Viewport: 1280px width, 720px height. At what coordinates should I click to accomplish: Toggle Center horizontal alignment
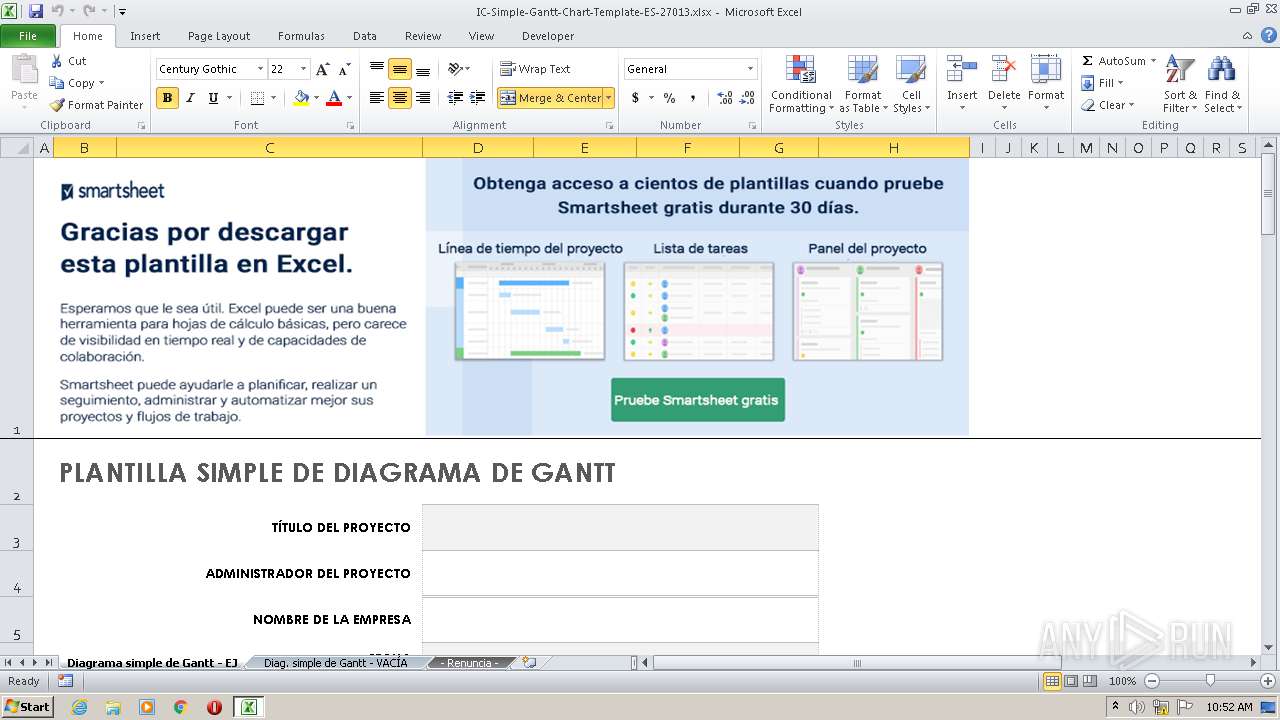pos(400,98)
